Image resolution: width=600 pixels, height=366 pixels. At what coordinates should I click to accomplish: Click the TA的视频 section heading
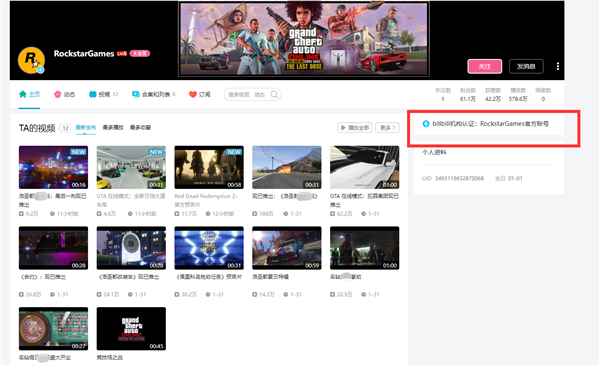click(x=37, y=128)
